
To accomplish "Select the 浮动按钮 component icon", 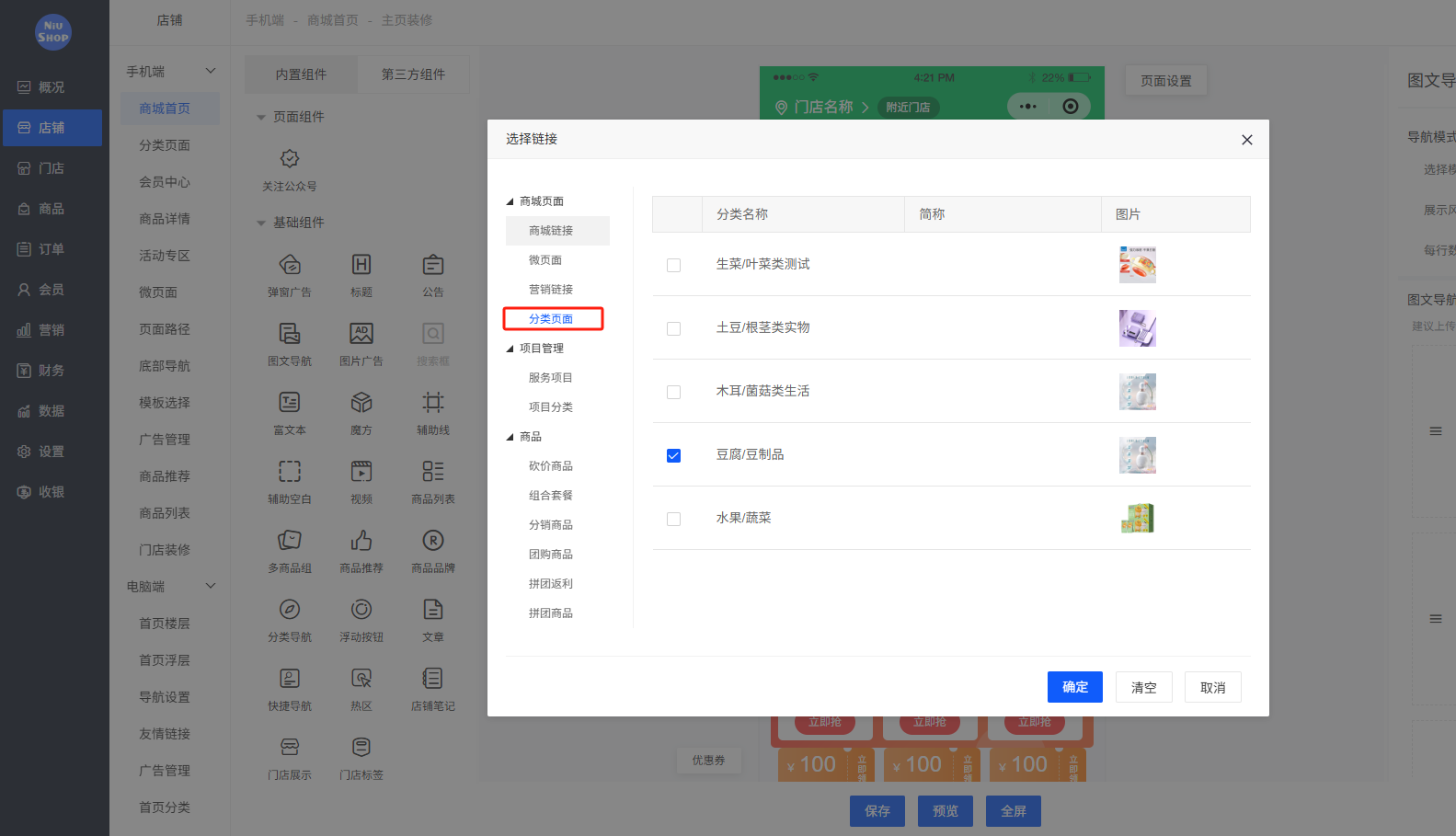I will pos(361,609).
